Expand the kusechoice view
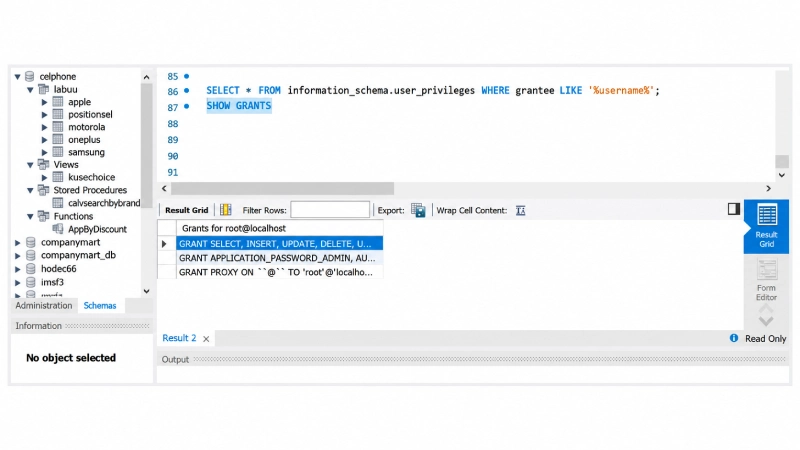The height and width of the screenshot is (450, 800). pos(44,178)
